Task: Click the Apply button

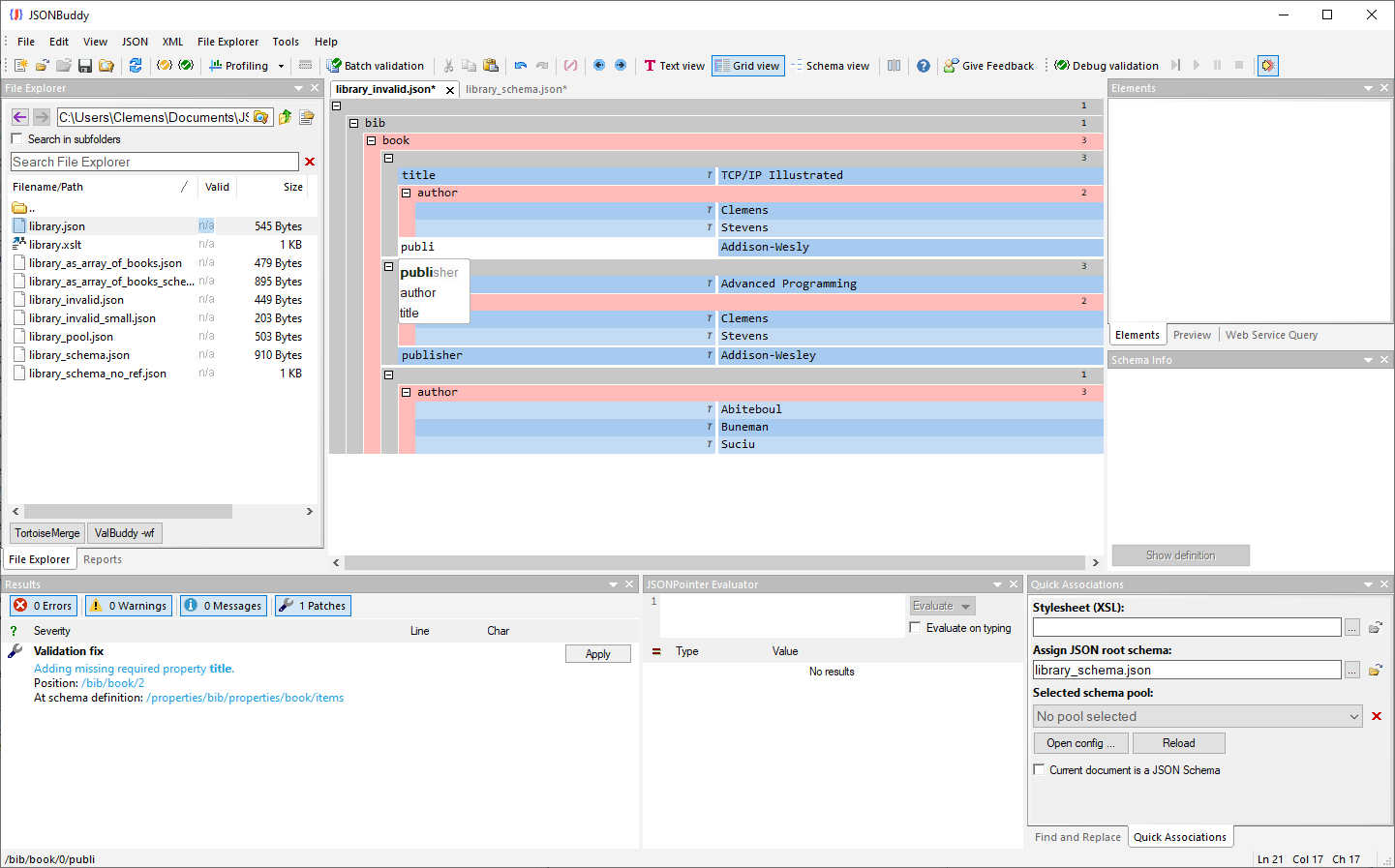Action: point(598,654)
